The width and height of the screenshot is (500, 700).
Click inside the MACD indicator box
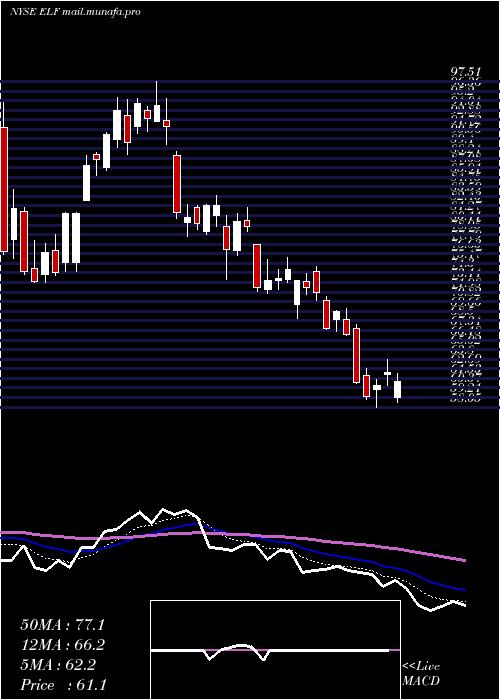tap(275, 650)
